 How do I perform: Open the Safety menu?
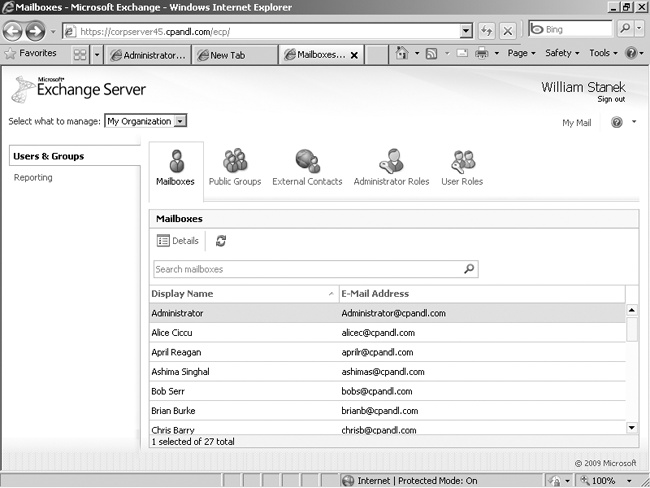[x=562, y=53]
